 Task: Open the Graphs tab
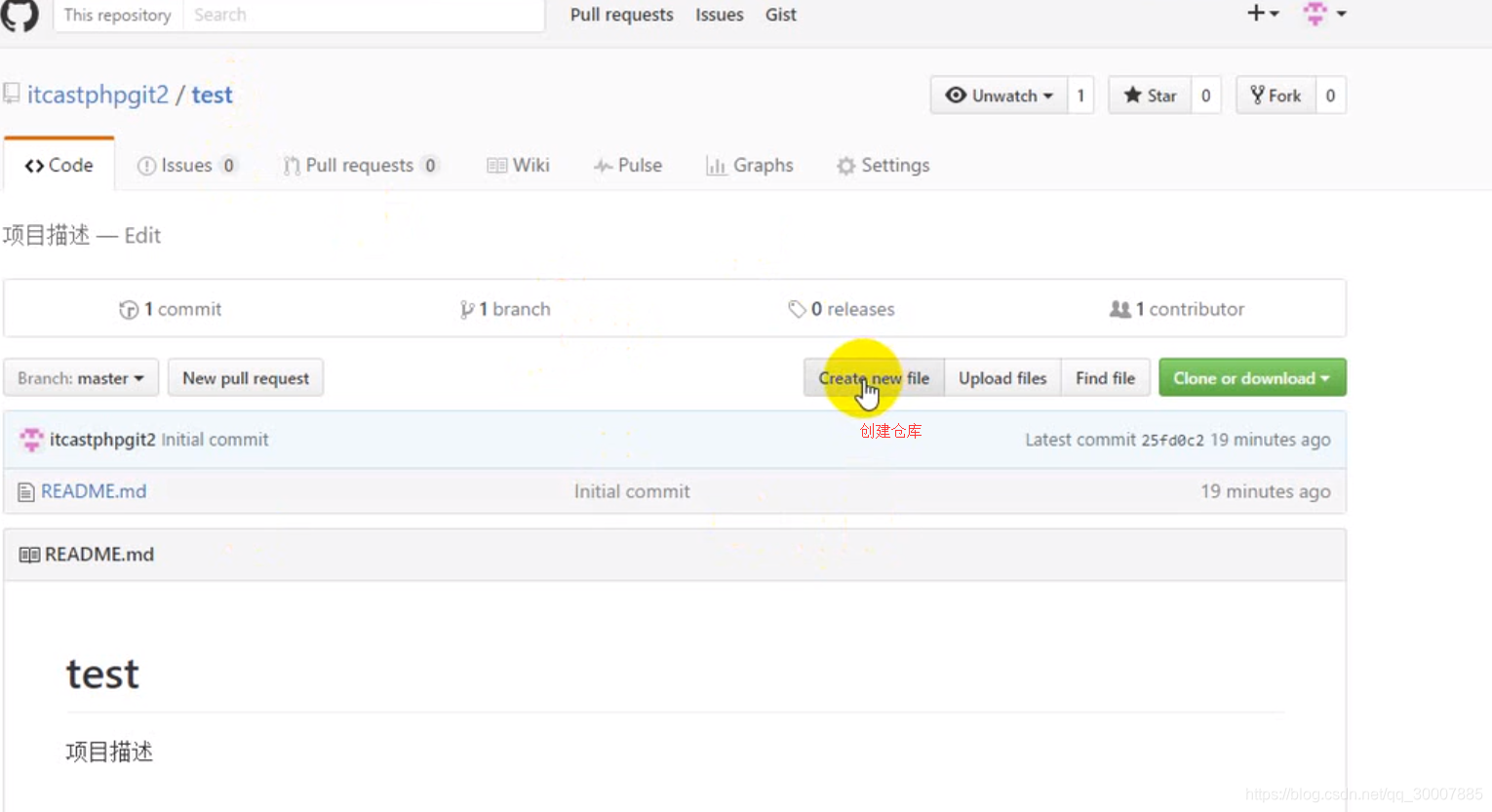tap(750, 165)
